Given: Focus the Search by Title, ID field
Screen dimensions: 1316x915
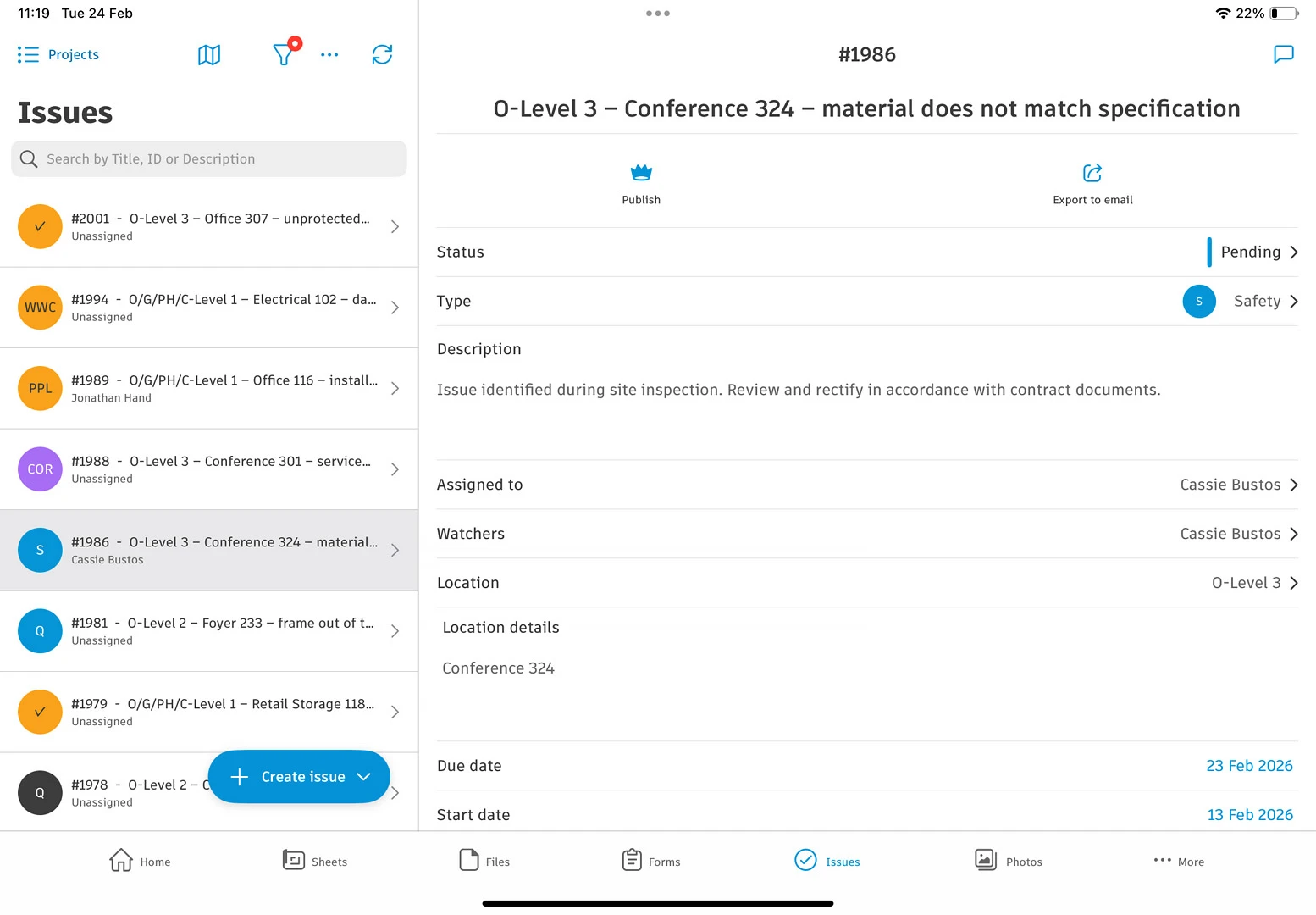Looking at the screenshot, I should point(209,159).
